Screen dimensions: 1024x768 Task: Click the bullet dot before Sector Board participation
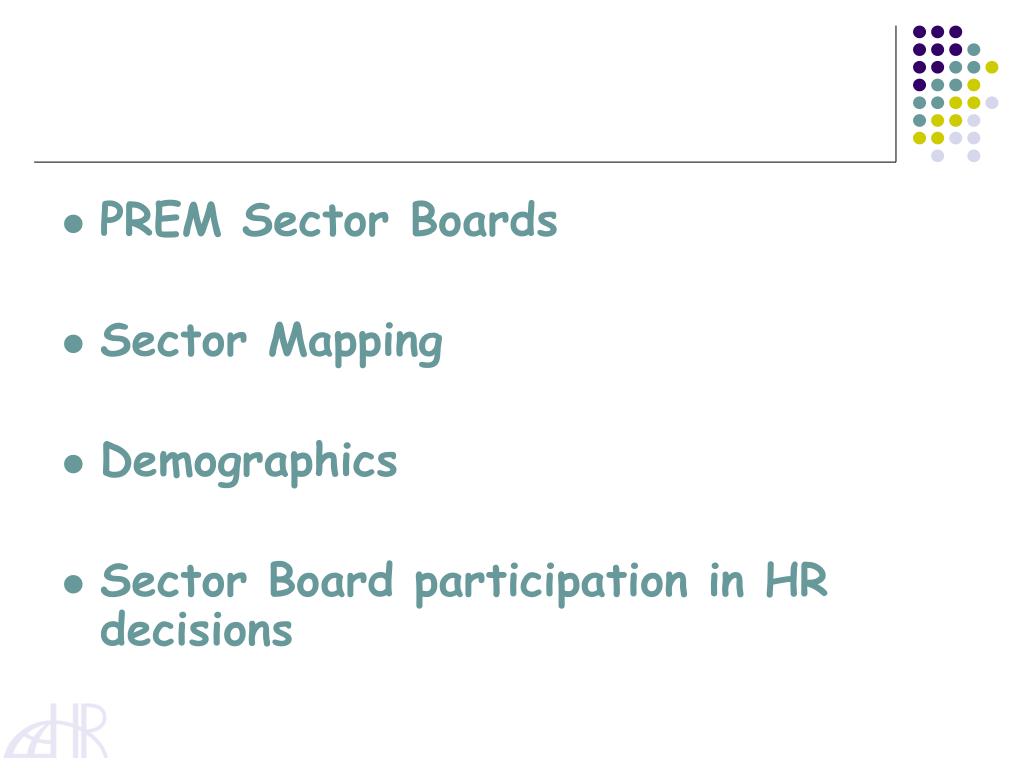[x=74, y=584]
